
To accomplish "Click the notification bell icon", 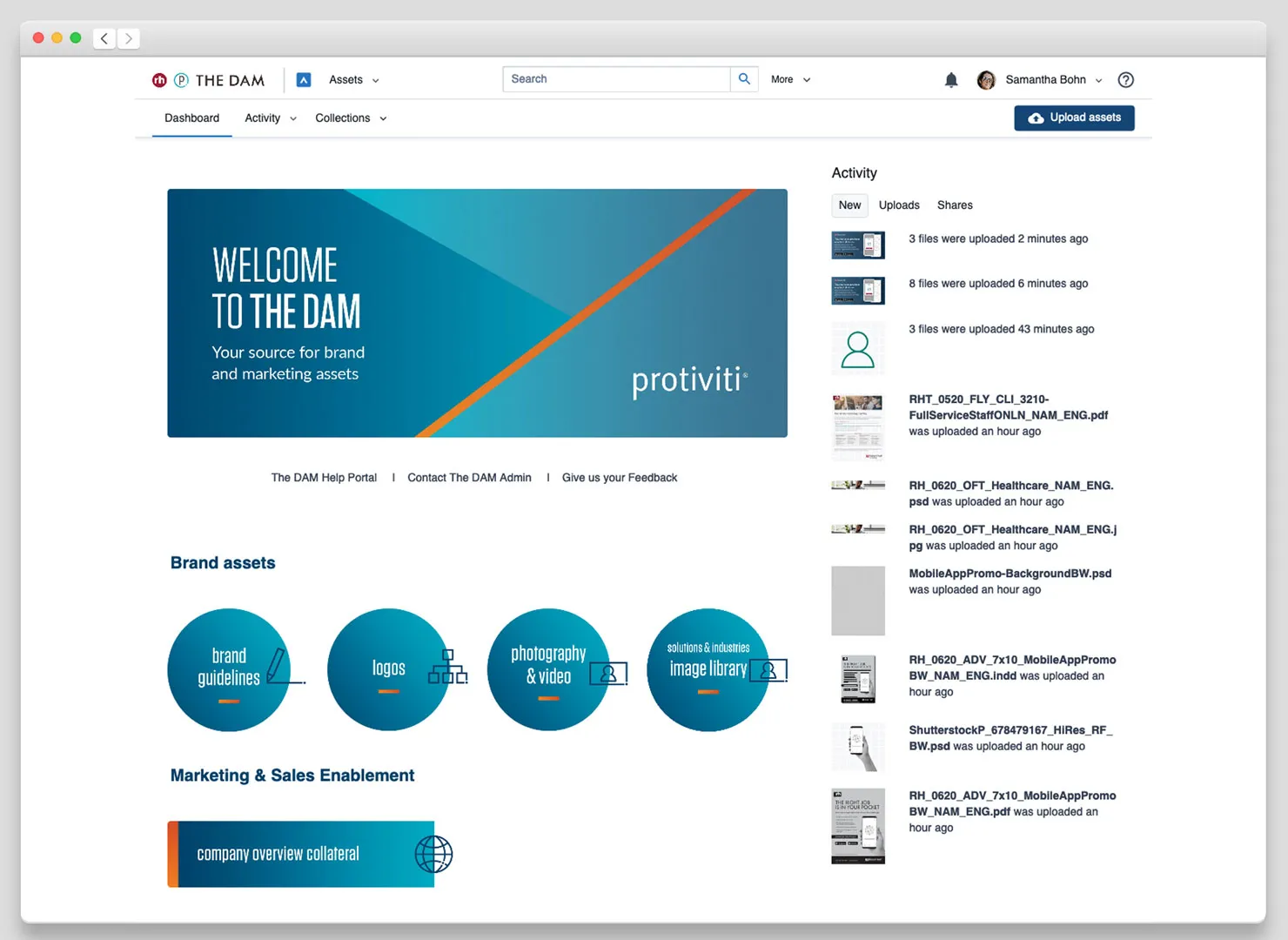I will pos(951,80).
